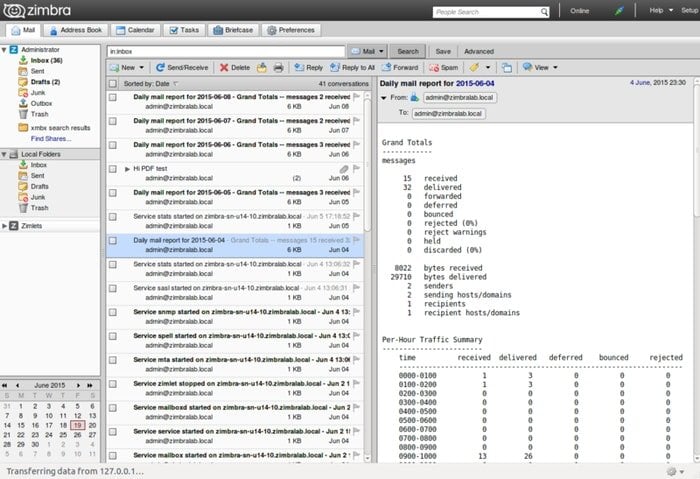Expand the Hi PDF test conversation
700x479 pixels.
[127, 169]
